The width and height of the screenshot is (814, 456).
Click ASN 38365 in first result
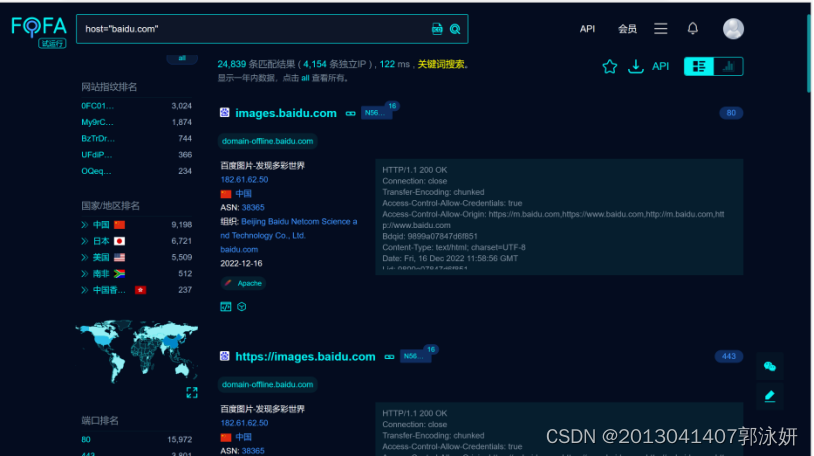pyautogui.click(x=253, y=208)
